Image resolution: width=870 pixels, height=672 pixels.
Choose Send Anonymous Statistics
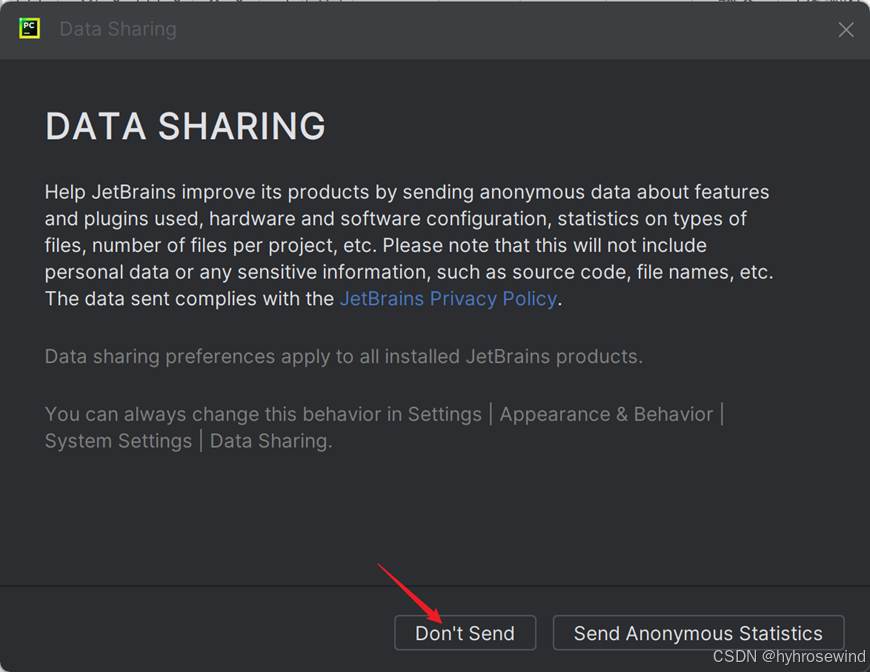point(698,633)
